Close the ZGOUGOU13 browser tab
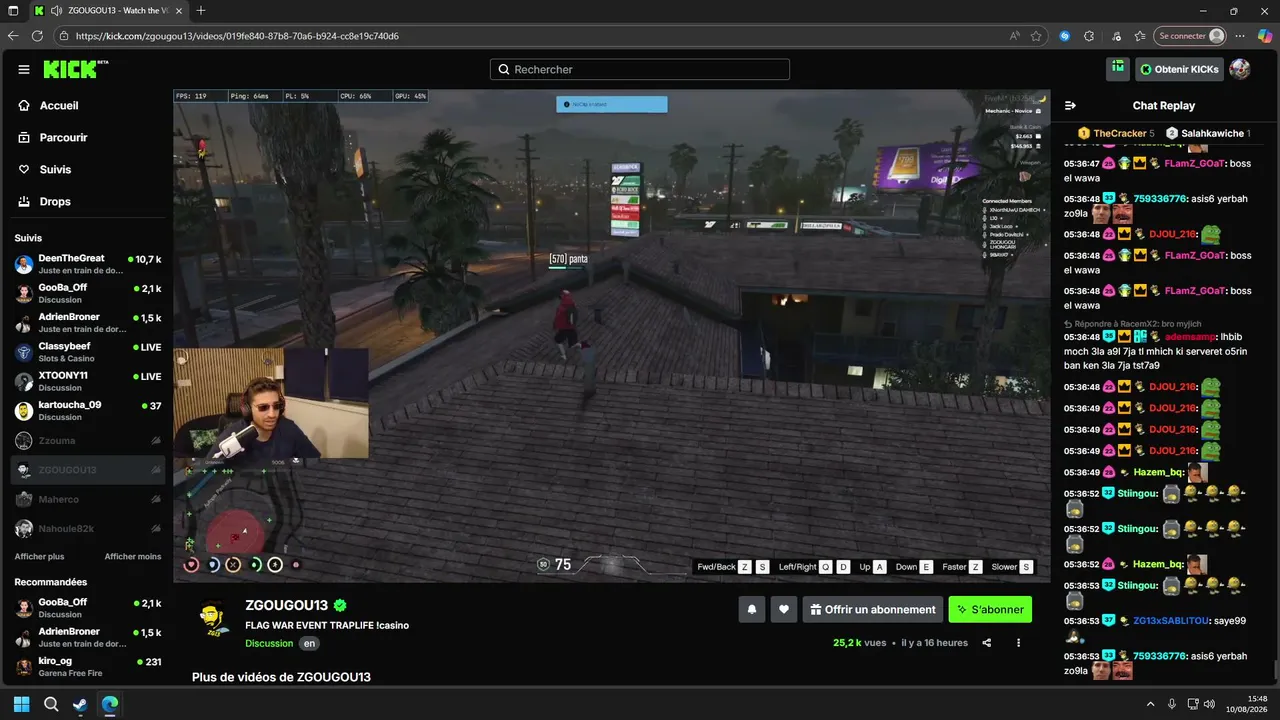 tap(178, 11)
